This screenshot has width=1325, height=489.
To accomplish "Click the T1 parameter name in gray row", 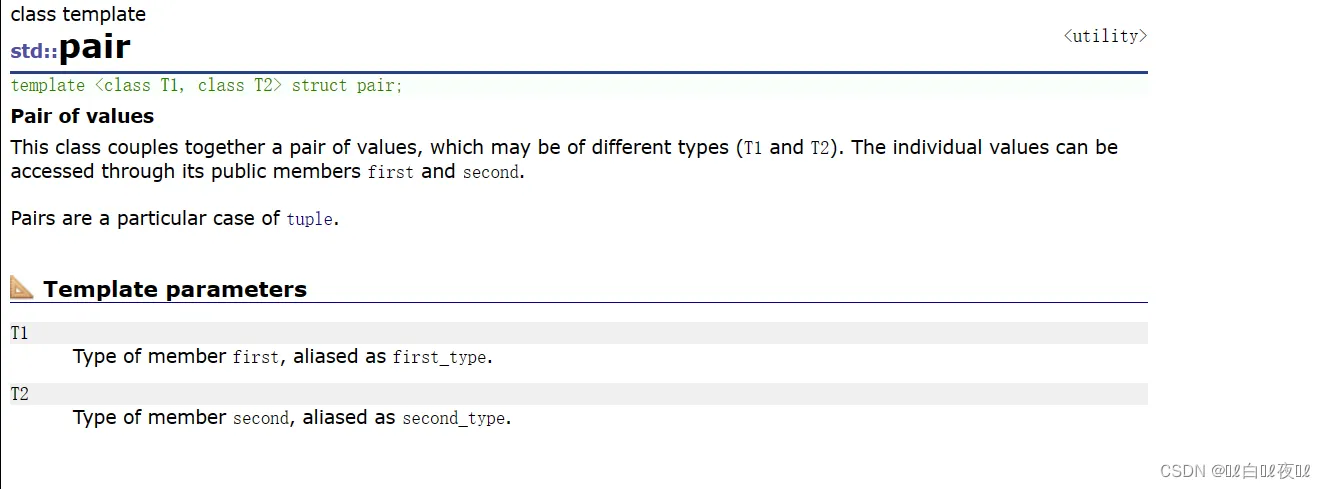I will click(x=20, y=334).
